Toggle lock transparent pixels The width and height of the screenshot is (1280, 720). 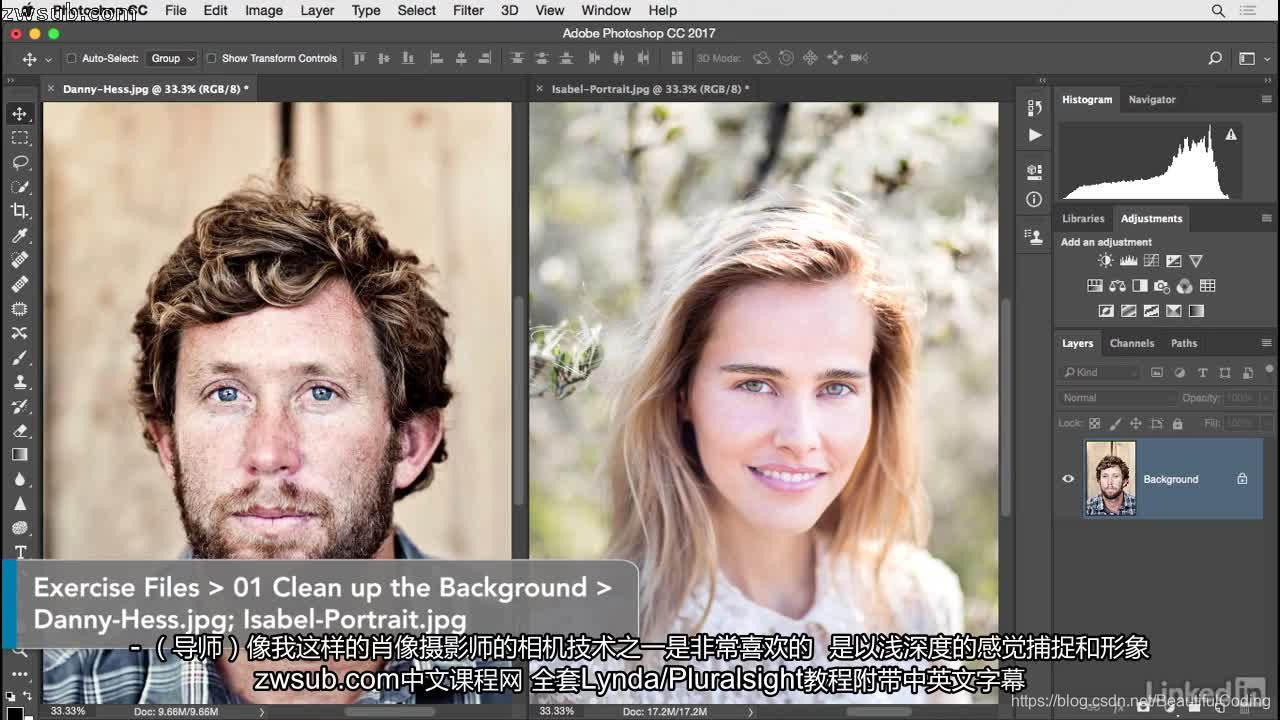coord(1095,424)
